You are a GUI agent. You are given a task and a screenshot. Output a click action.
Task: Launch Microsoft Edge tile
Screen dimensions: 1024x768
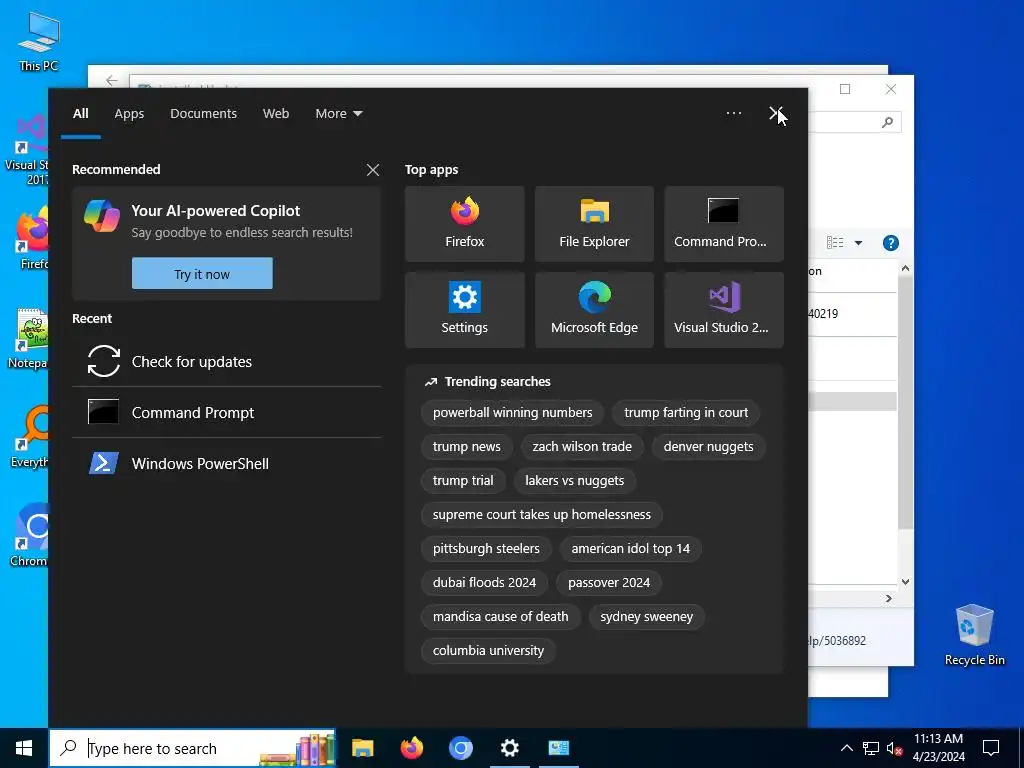pos(594,310)
